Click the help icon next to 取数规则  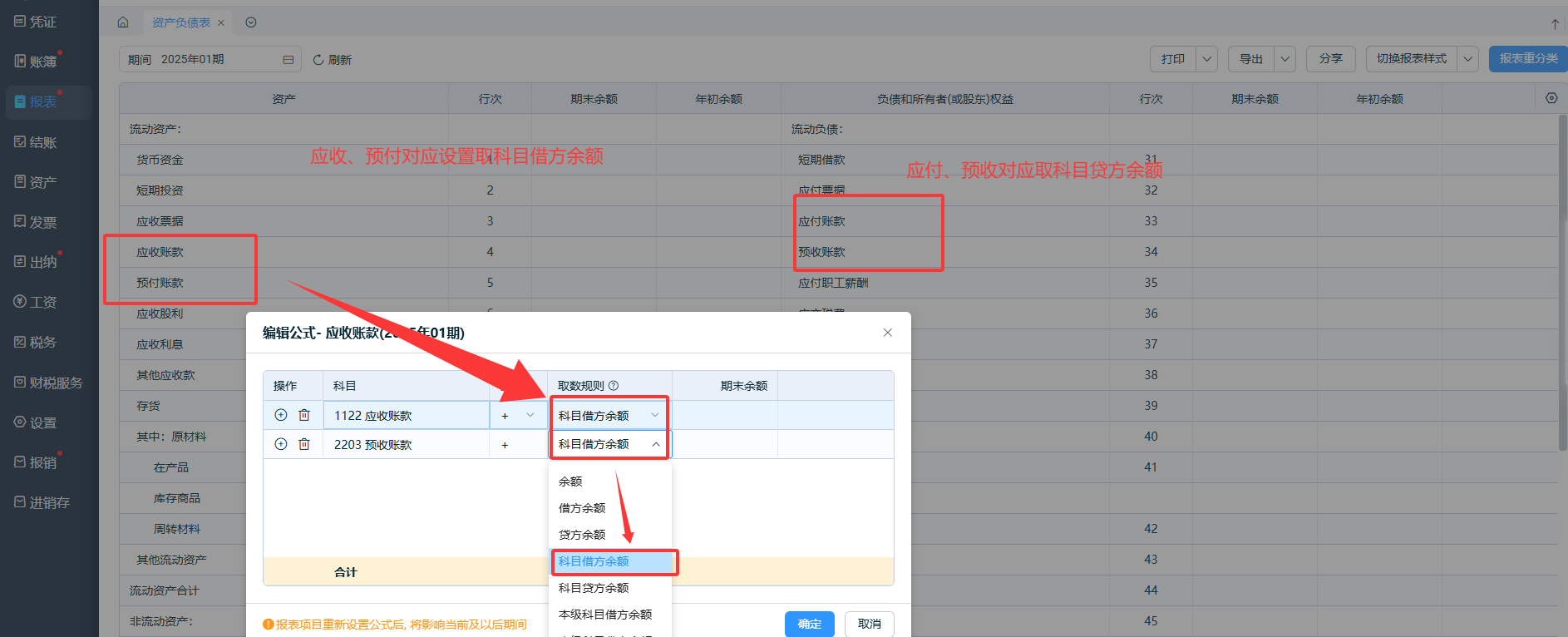point(614,386)
